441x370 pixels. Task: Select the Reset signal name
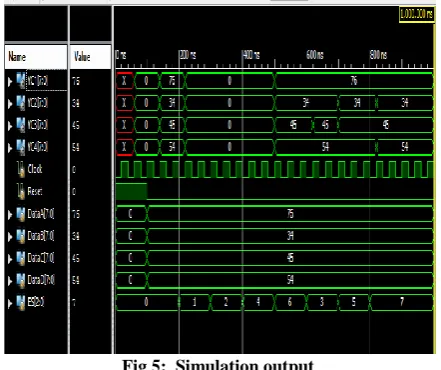click(35, 191)
